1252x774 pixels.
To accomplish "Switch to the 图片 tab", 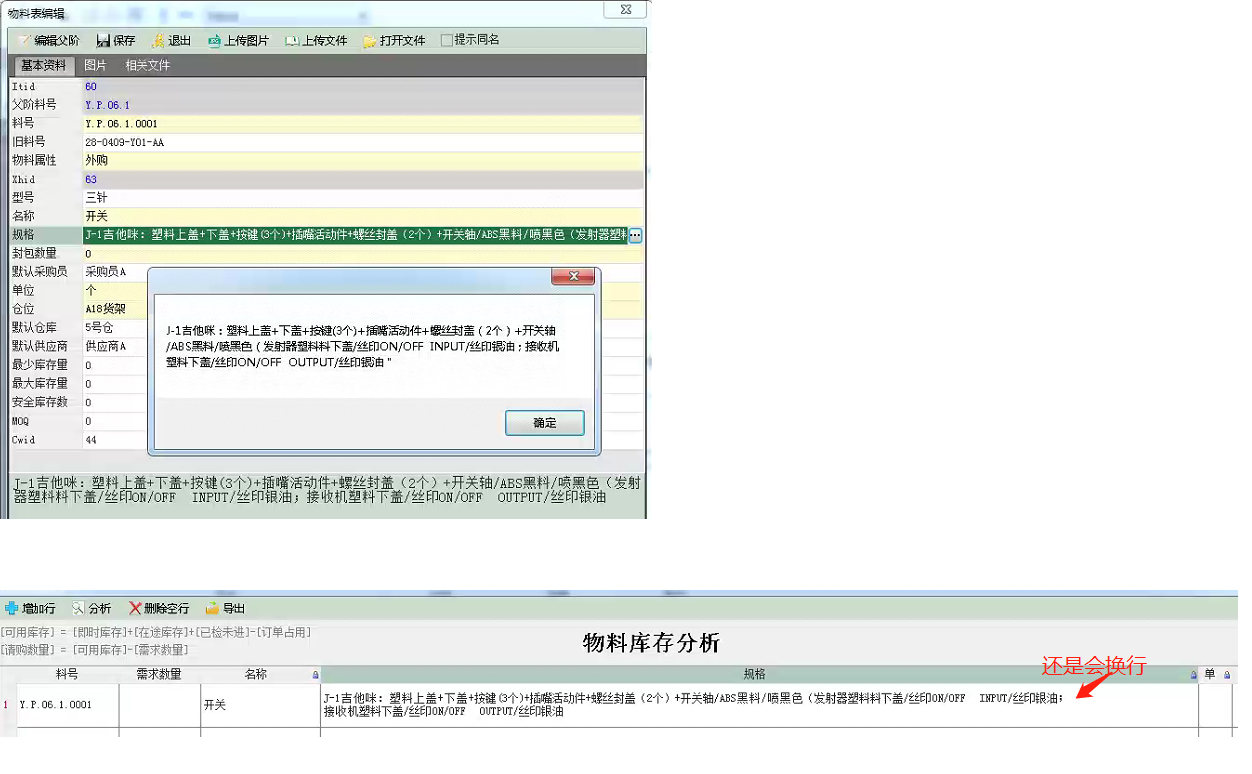I will [95, 65].
